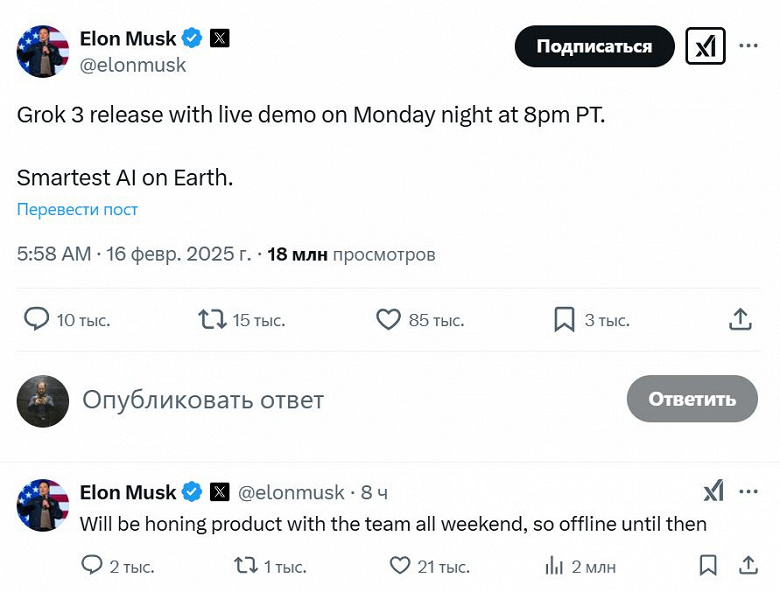Viewport: 780px width, 592px height.
Task: Share the main post via share icon
Action: click(x=740, y=319)
